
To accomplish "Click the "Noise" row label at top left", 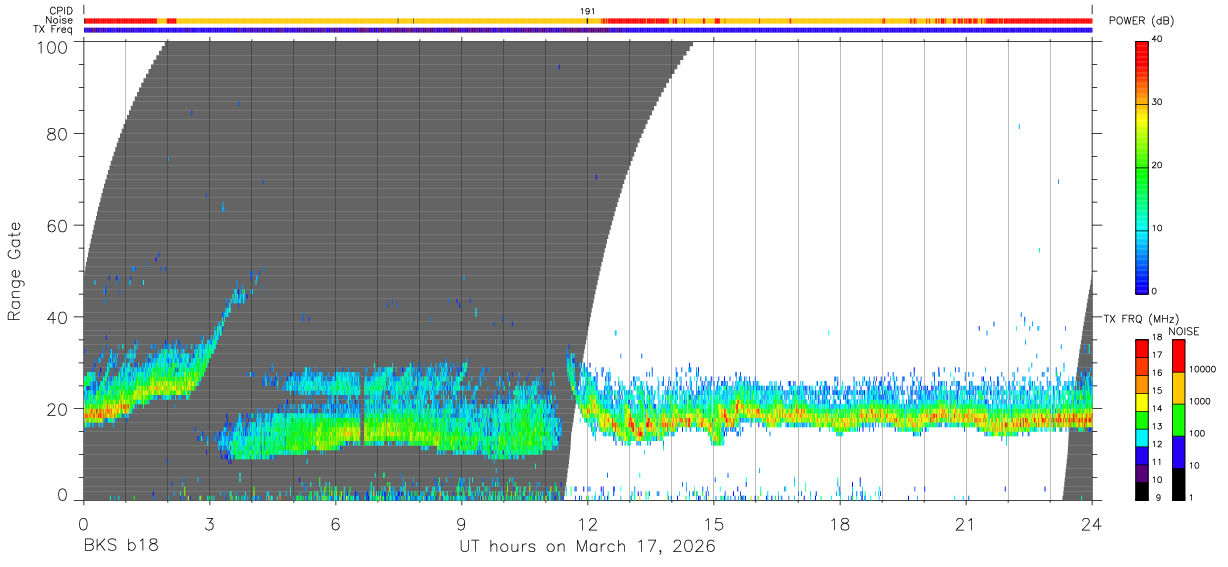I will point(59,20).
